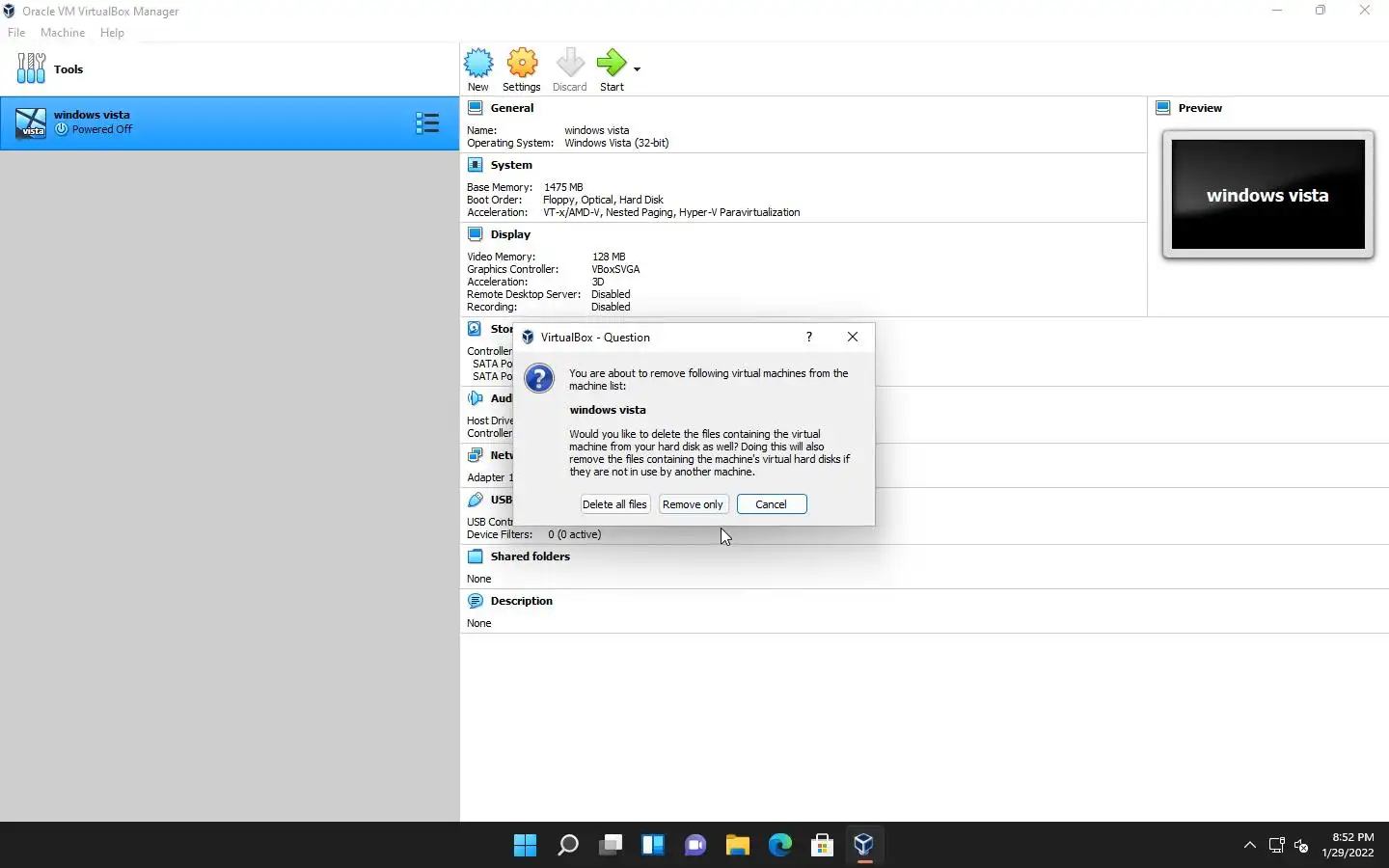
Task: Click the Floppy, Optical, Hard Disk boot order
Action: pyautogui.click(x=603, y=200)
